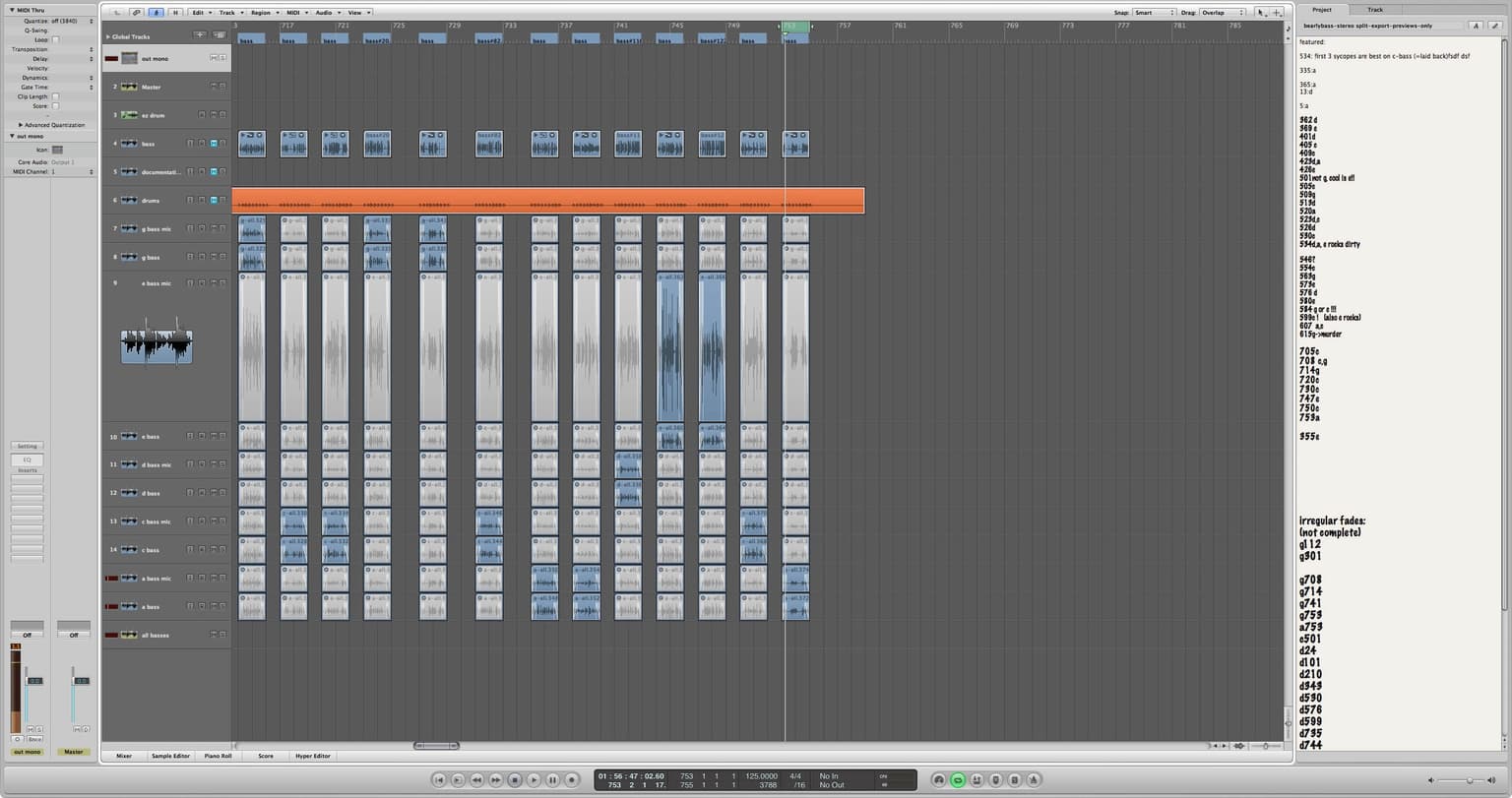Toggle the Loop checkbox in inspector
1512x798 pixels.
[55, 40]
